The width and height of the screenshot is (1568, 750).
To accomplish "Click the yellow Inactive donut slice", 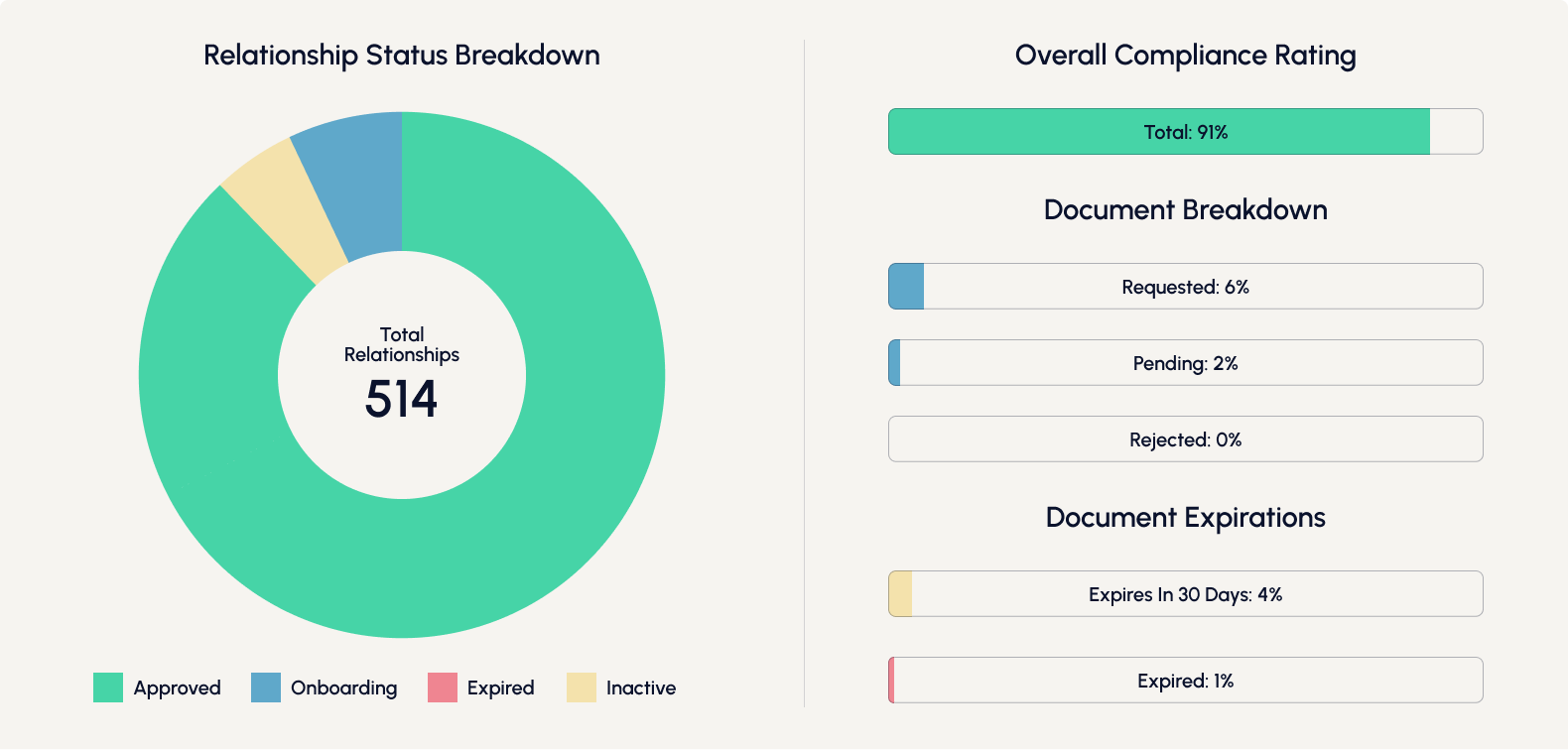I will point(288,213).
